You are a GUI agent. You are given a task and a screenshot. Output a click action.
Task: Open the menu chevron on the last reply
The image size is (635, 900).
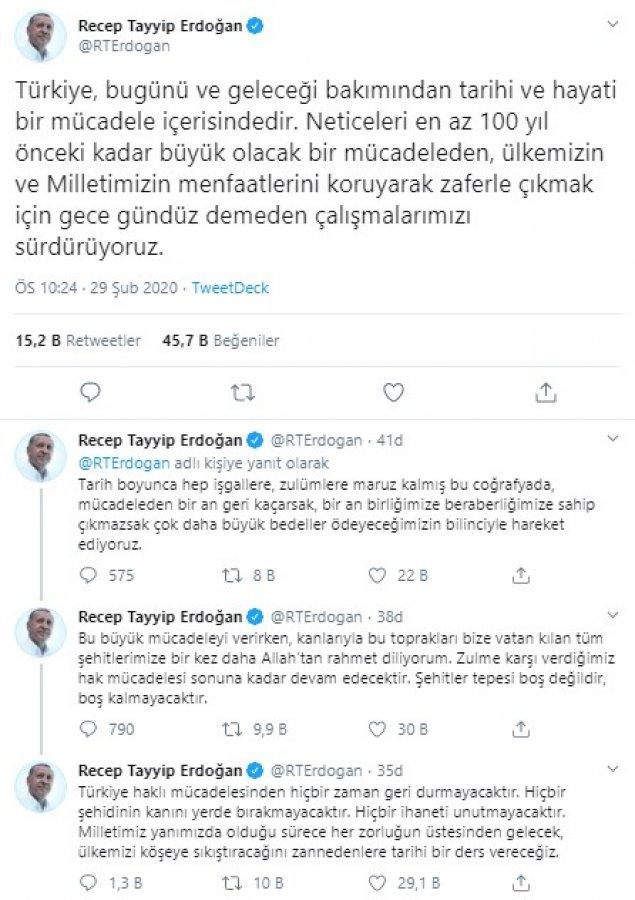(615, 767)
